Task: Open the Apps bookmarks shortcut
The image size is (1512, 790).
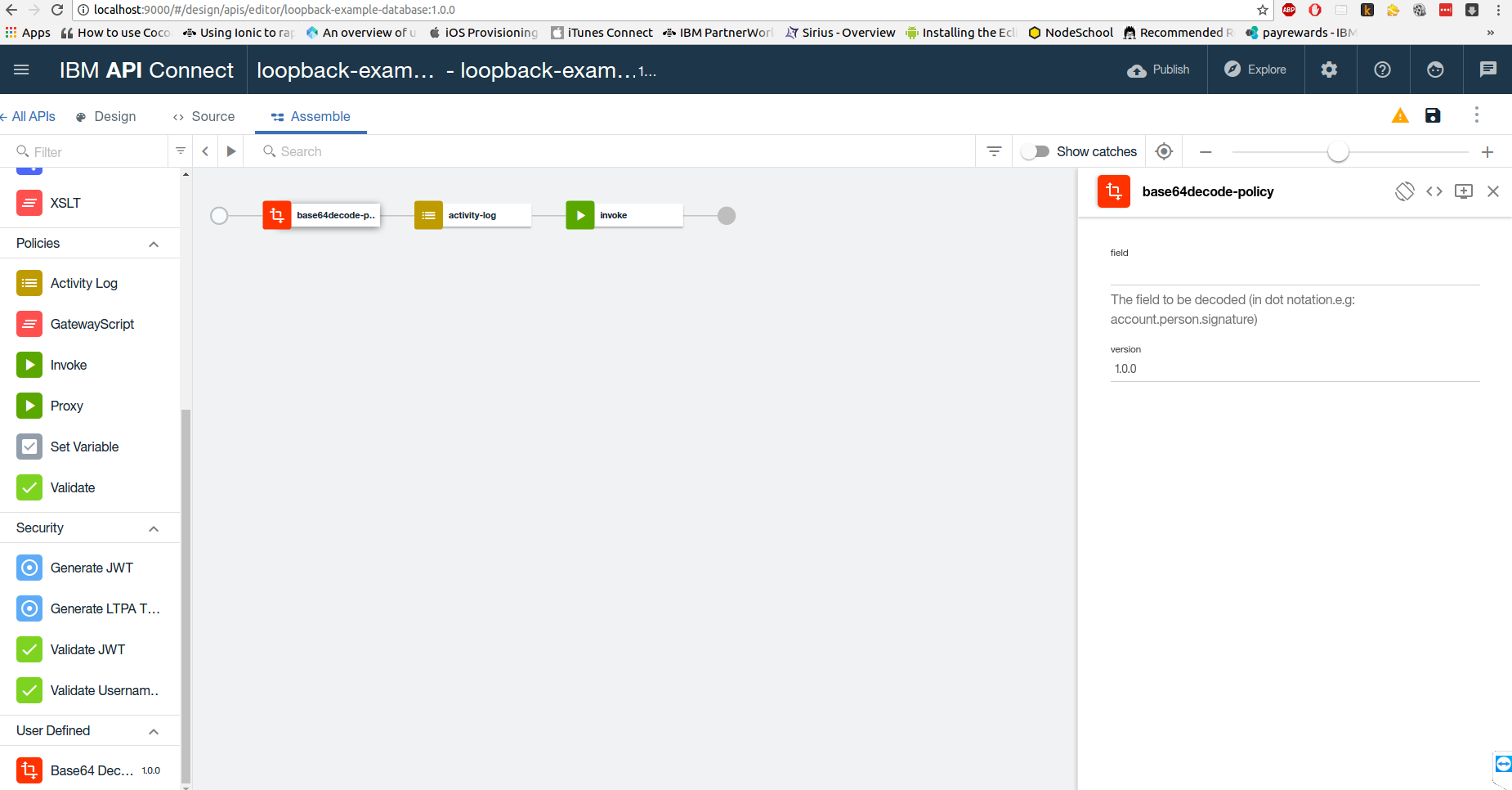Action: [28, 33]
